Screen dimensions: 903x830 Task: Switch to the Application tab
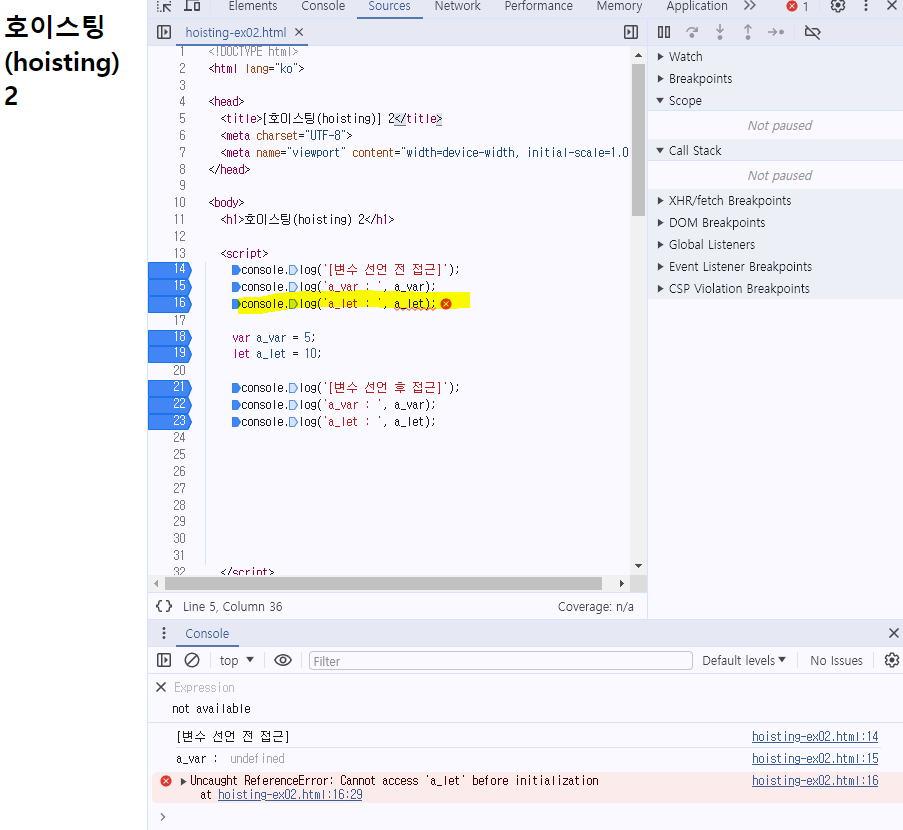[x=697, y=6]
